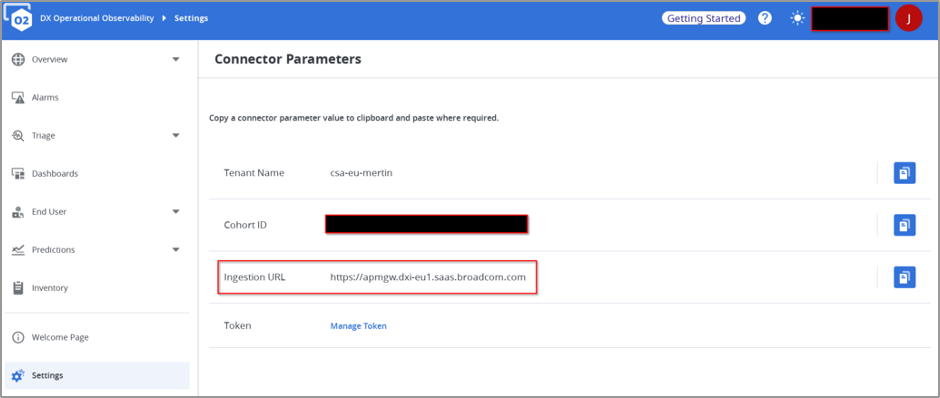Click the csa-eu-mertin tenant name text
940x398 pixels.
[x=361, y=173]
